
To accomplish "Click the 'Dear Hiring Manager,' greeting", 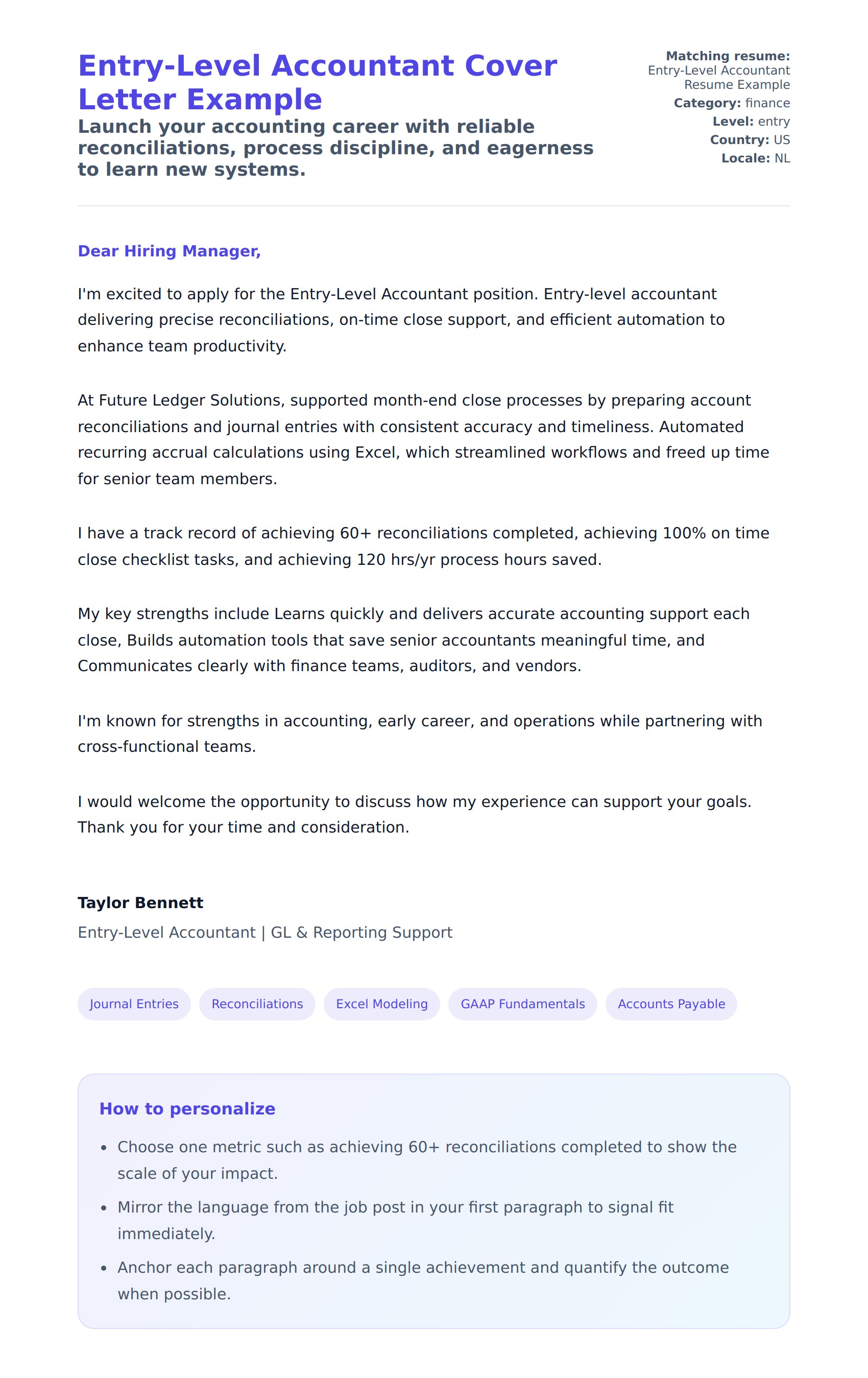I will pos(170,251).
